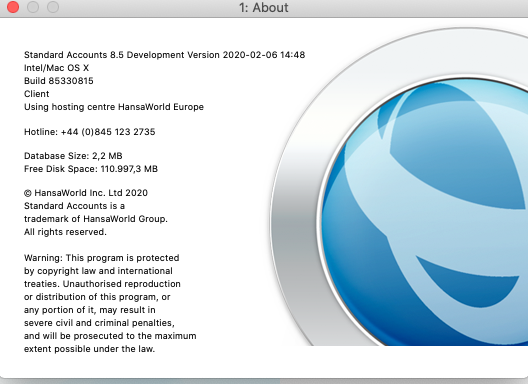Viewport: 528px width, 384px height.
Task: Click 'extent possible under the law.' line
Action: 89,349
